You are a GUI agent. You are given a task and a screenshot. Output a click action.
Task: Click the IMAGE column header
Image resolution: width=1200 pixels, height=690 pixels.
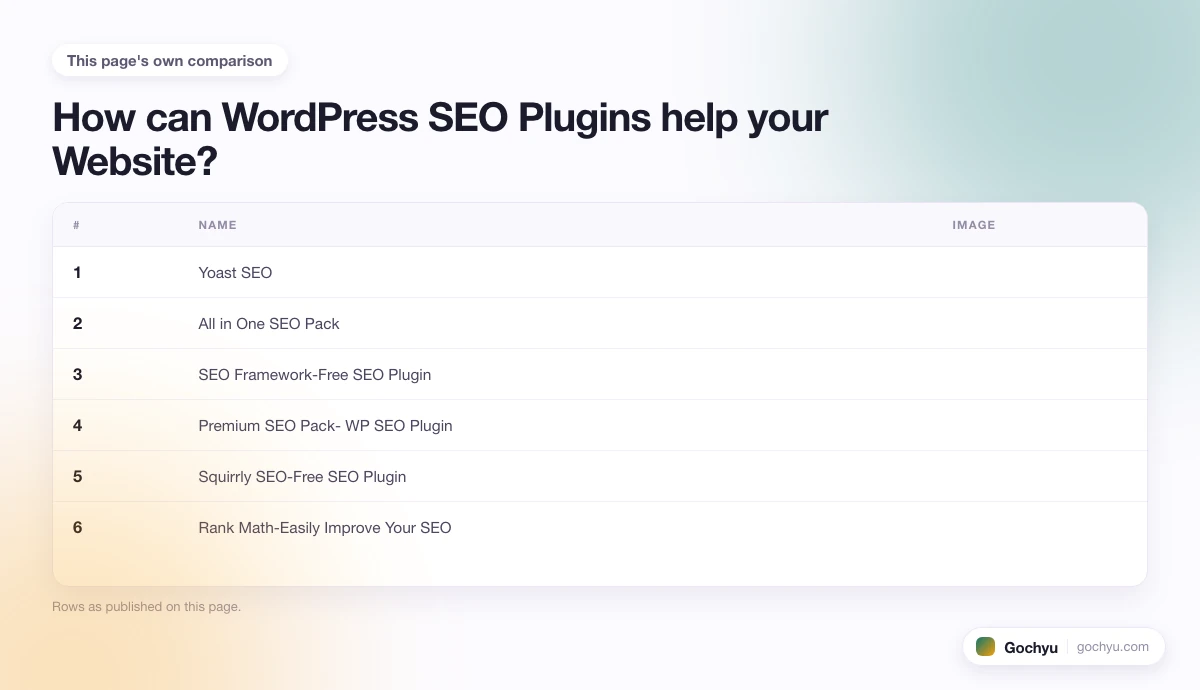[974, 225]
